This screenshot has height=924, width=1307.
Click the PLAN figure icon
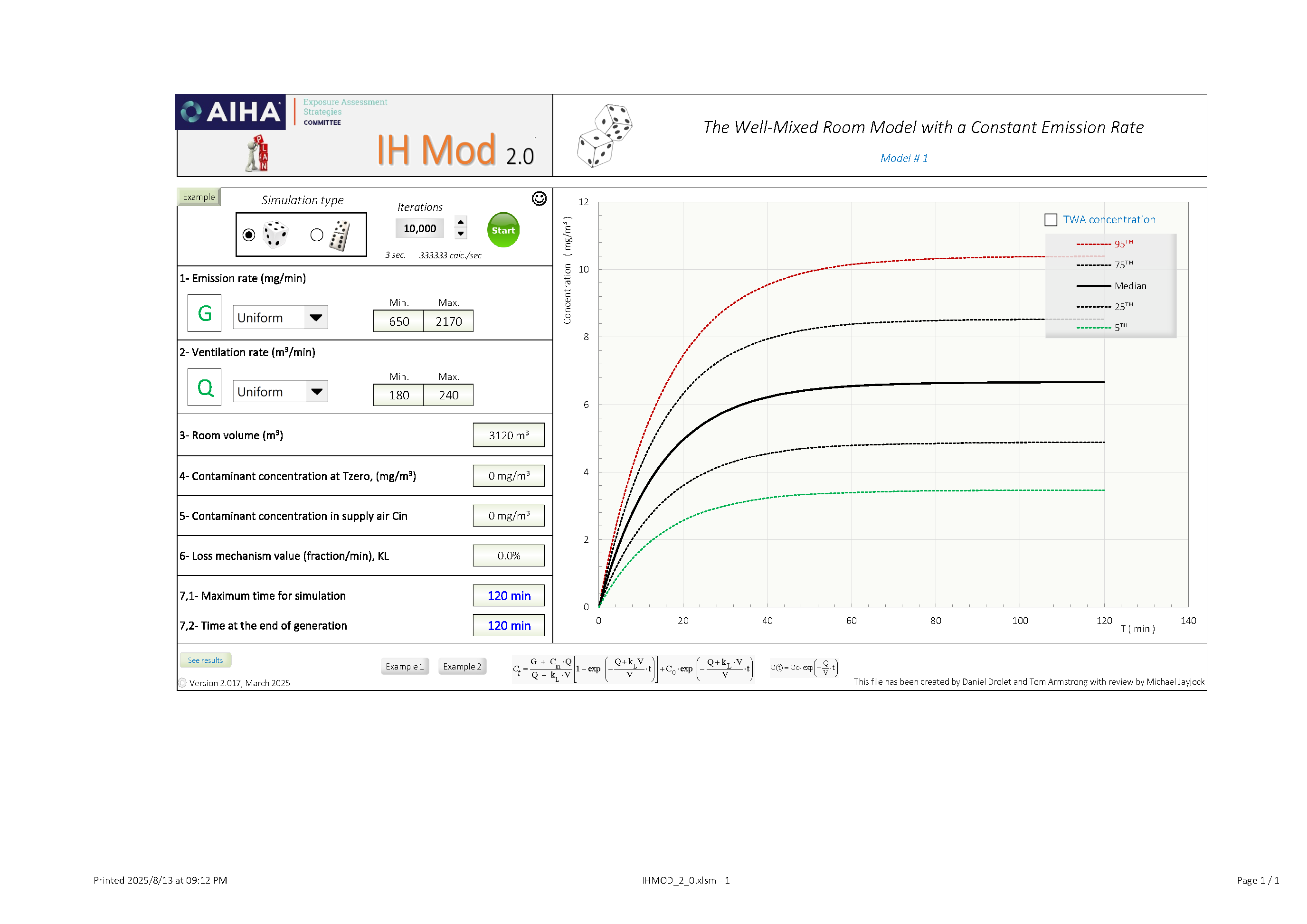(257, 154)
